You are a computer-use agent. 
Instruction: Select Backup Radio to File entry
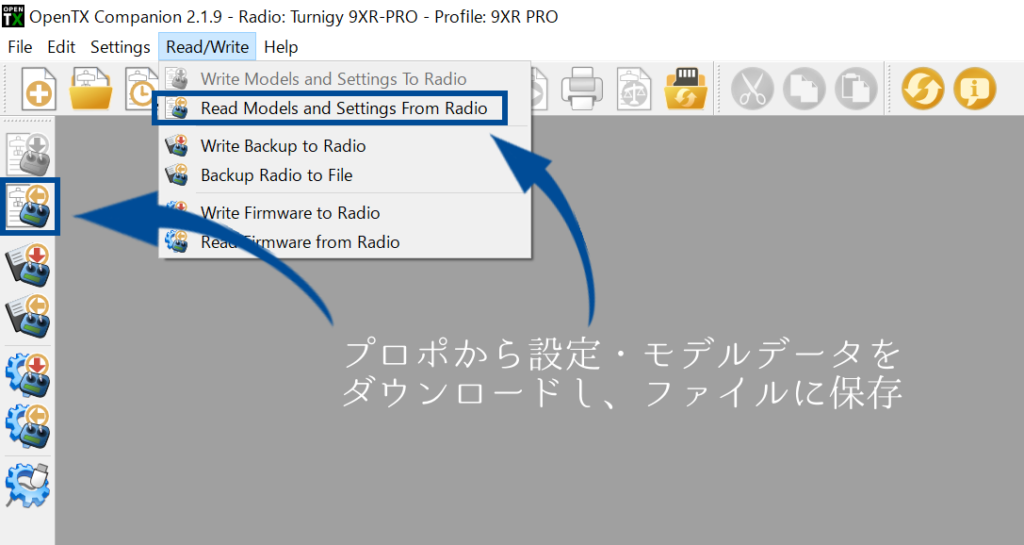point(345,175)
